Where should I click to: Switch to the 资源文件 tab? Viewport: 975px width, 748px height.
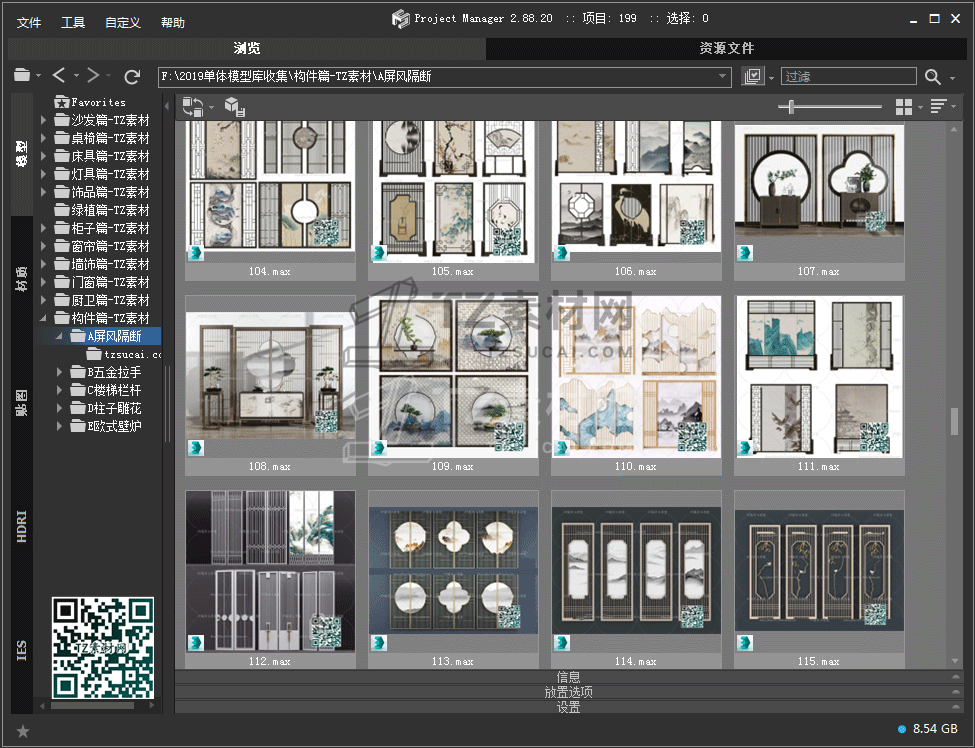point(727,48)
